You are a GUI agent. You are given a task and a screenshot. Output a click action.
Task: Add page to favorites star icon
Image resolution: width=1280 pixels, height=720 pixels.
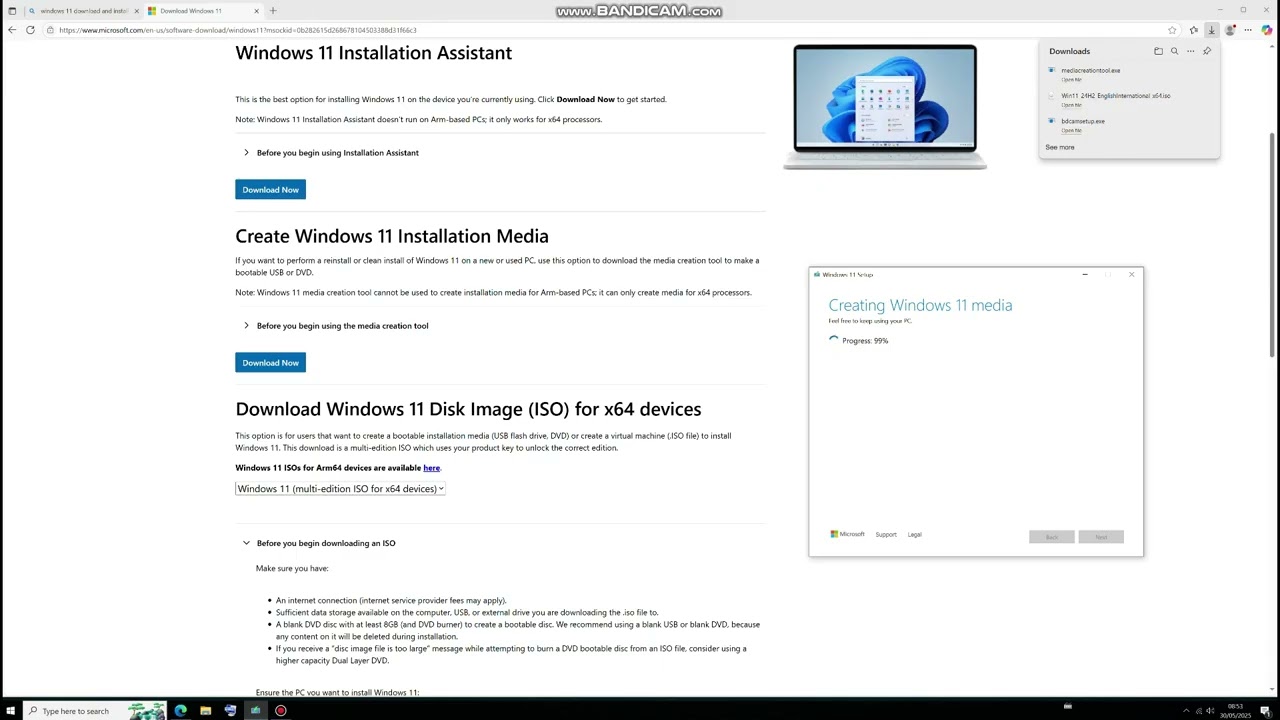click(x=1172, y=30)
